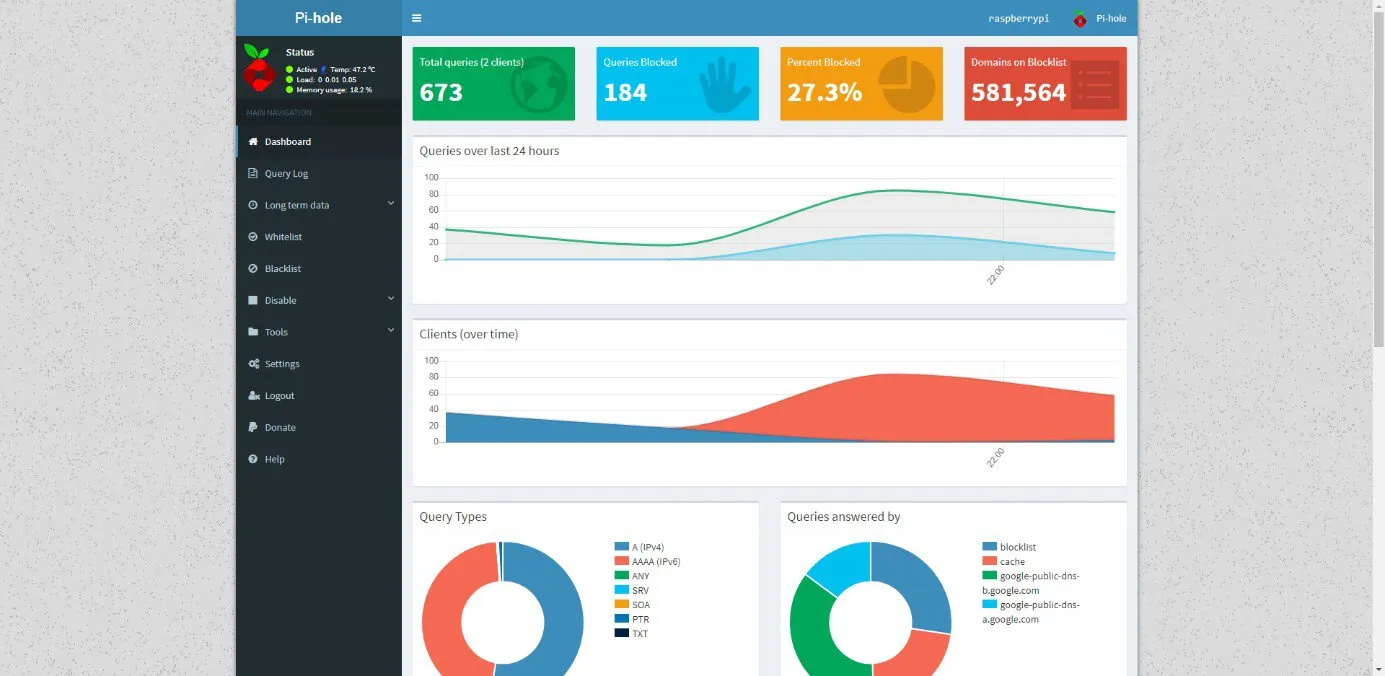Click the Dashboard home icon
Viewport: 1385px width, 676px height.
point(253,141)
